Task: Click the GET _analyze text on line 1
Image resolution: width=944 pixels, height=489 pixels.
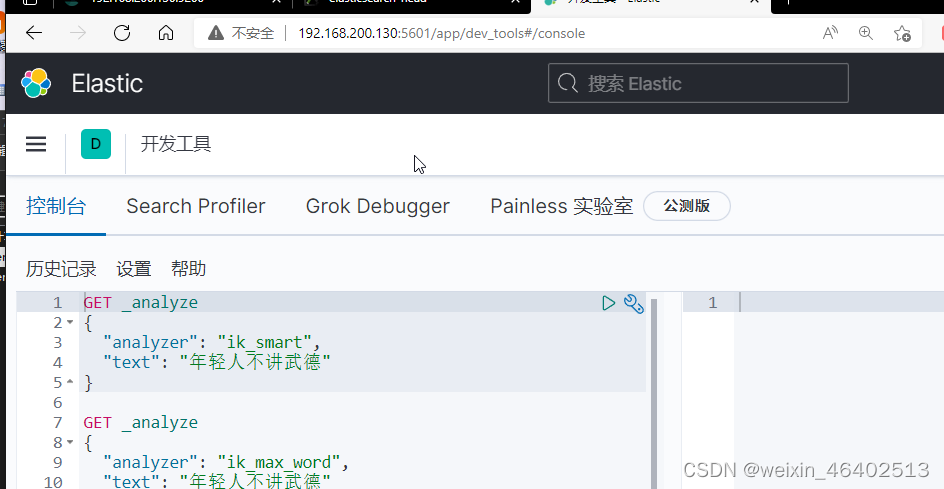Action: (x=141, y=302)
